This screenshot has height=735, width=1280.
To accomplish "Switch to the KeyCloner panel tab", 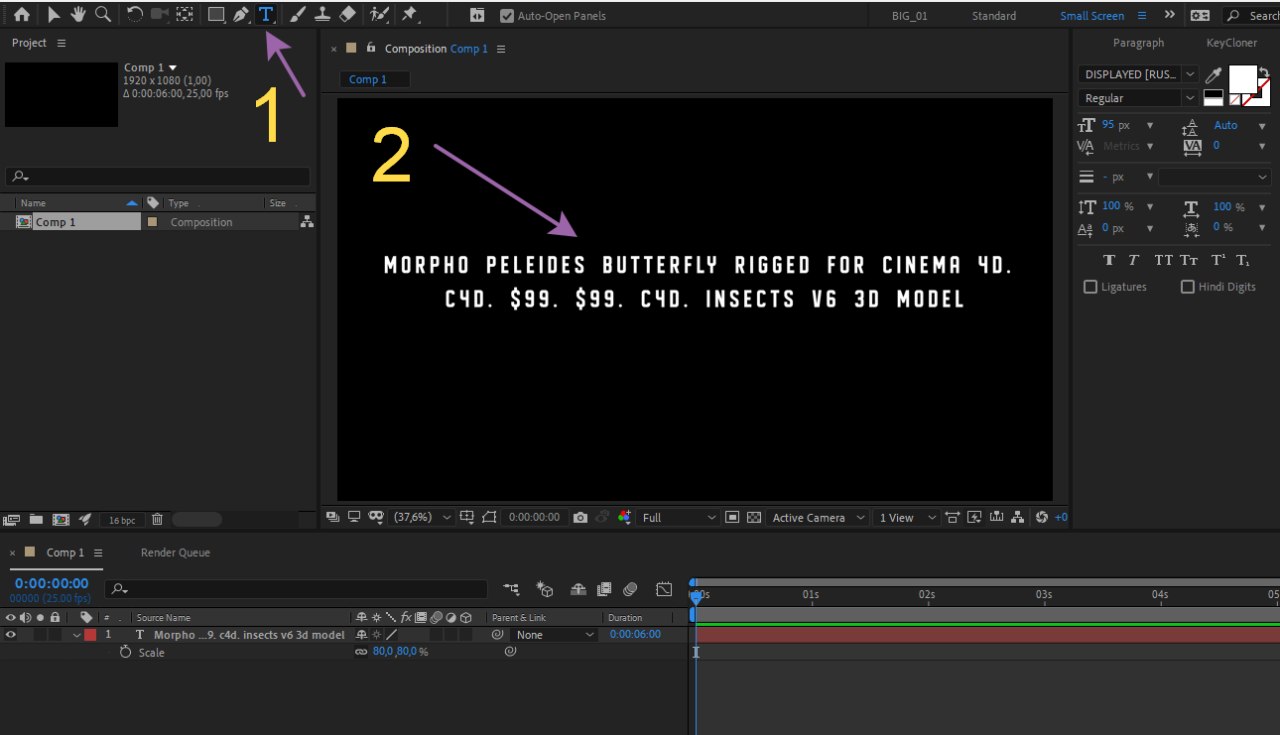I will (1232, 43).
